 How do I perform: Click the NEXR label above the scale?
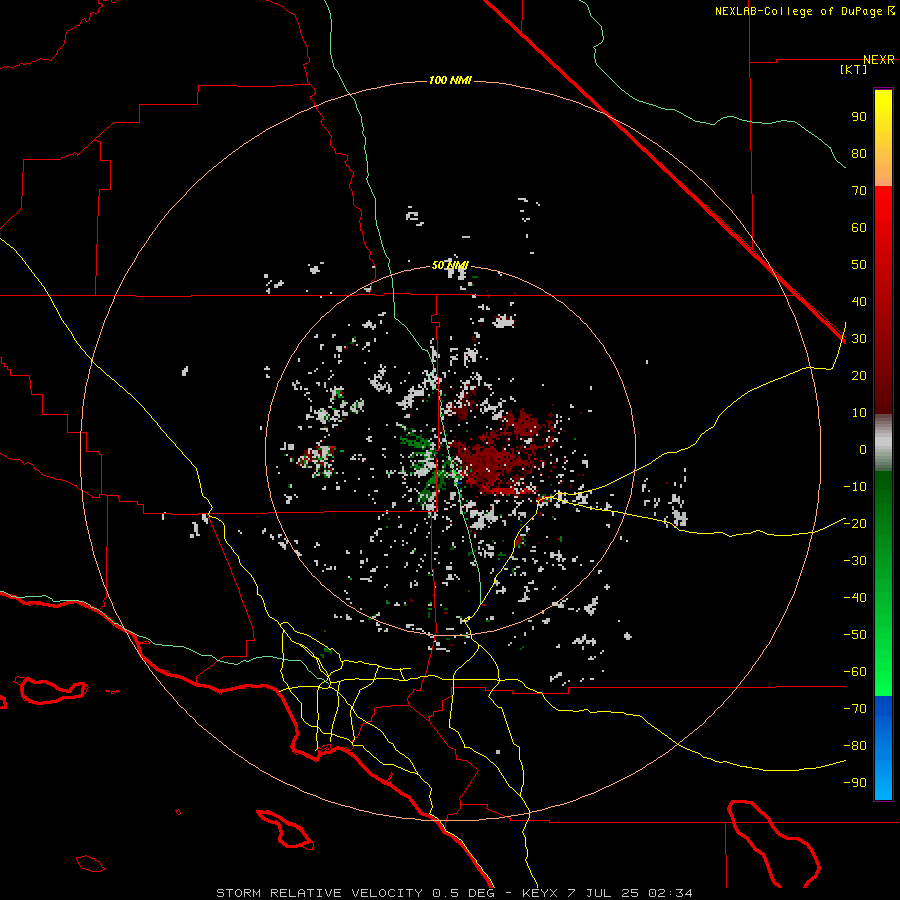[x=879, y=60]
